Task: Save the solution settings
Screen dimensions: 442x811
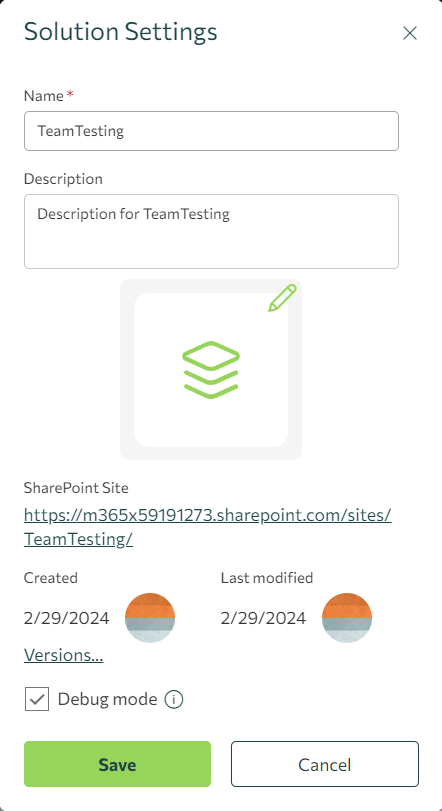Action: (x=117, y=764)
